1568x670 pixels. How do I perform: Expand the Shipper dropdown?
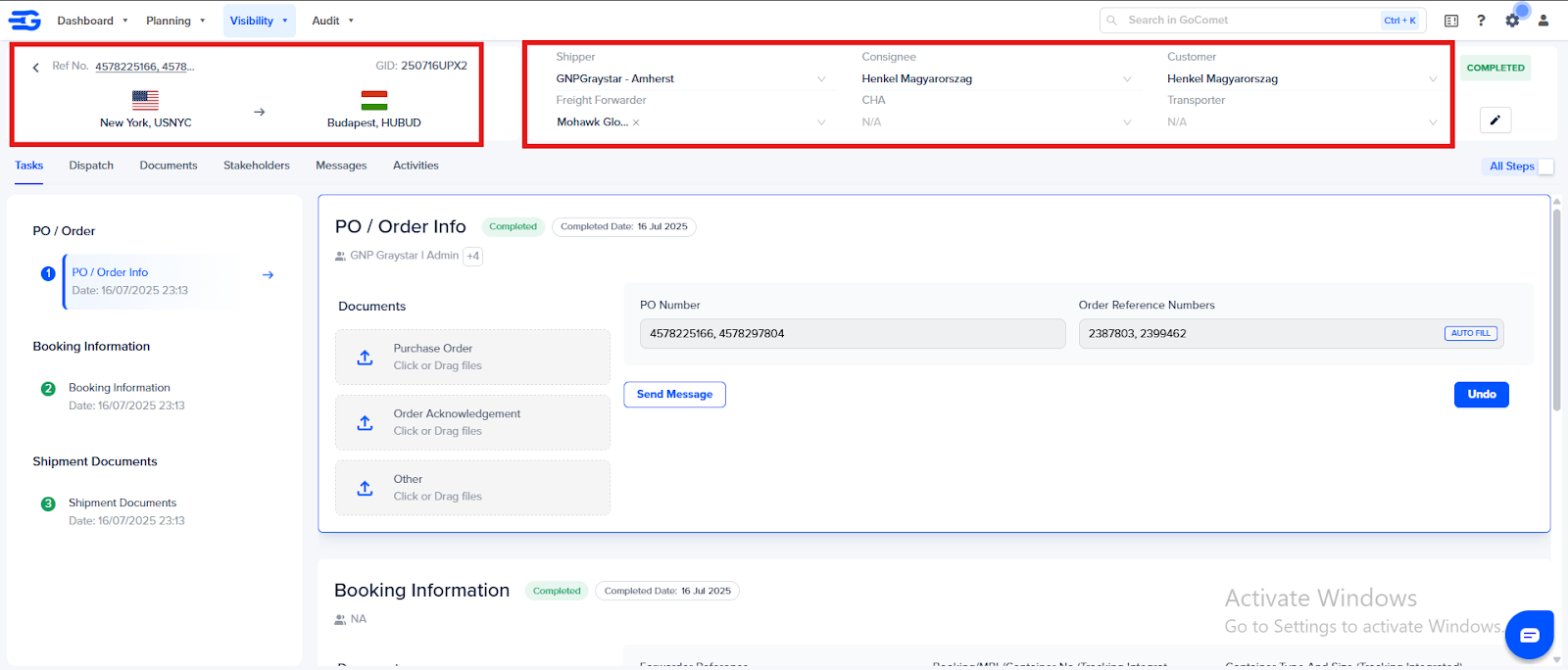tap(821, 79)
